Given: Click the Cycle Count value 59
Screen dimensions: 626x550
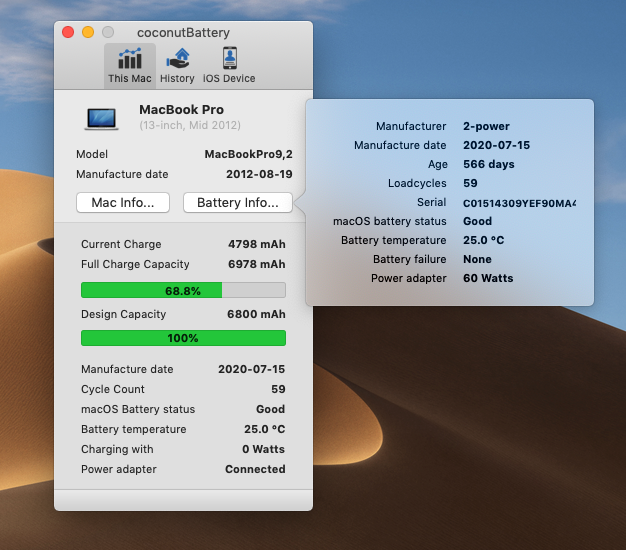Looking at the screenshot, I should (278, 389).
